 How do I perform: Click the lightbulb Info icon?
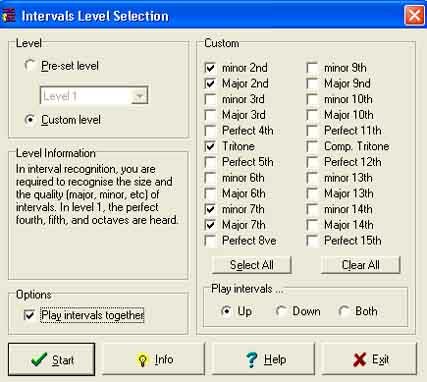[142, 360]
